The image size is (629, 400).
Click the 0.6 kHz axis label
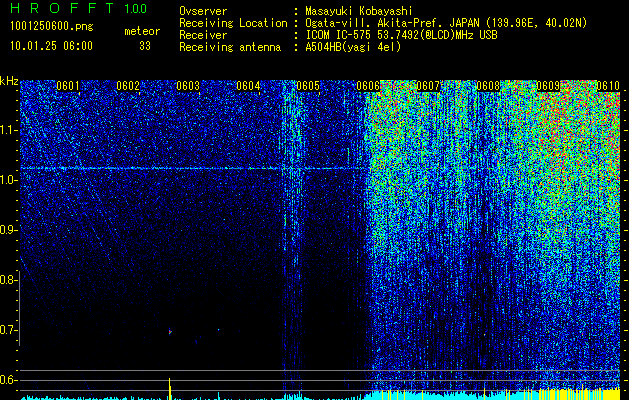tap(8, 380)
